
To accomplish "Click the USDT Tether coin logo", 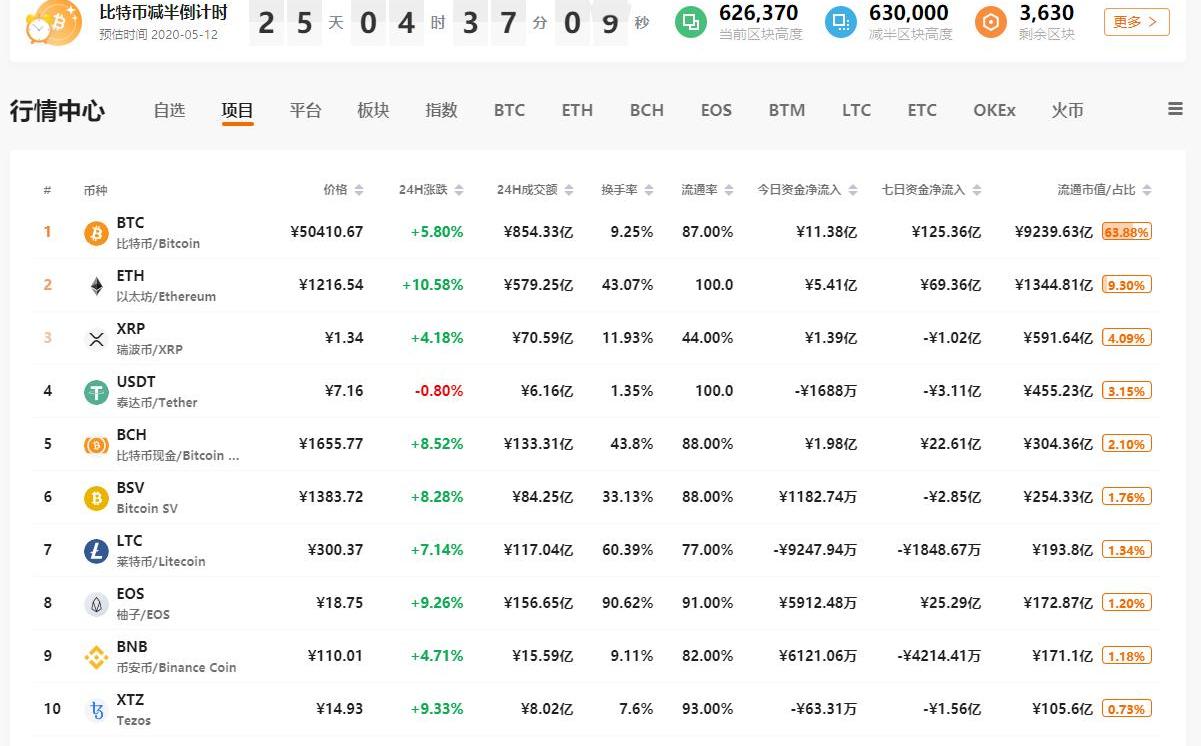I will tap(96, 392).
